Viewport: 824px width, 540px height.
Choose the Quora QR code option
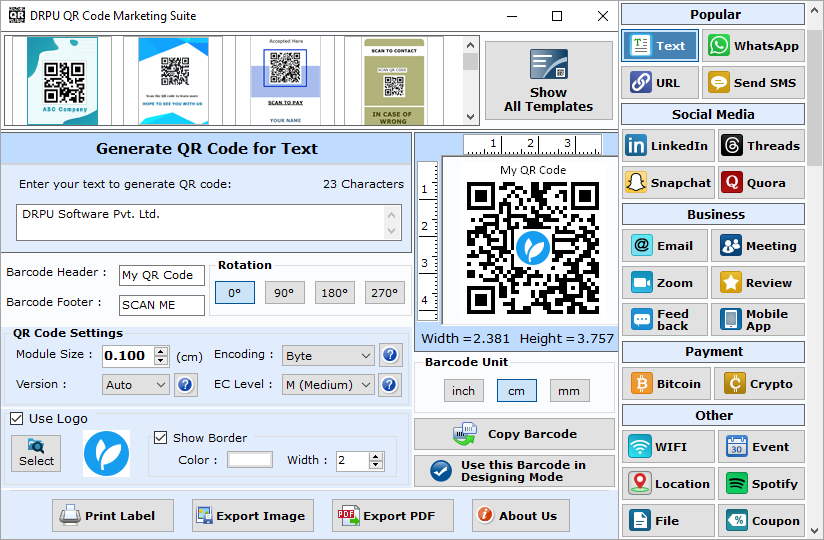tap(761, 182)
